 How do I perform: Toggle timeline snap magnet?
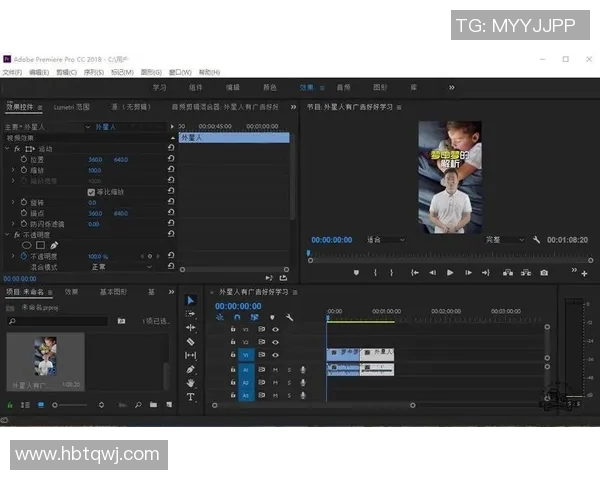(237, 317)
